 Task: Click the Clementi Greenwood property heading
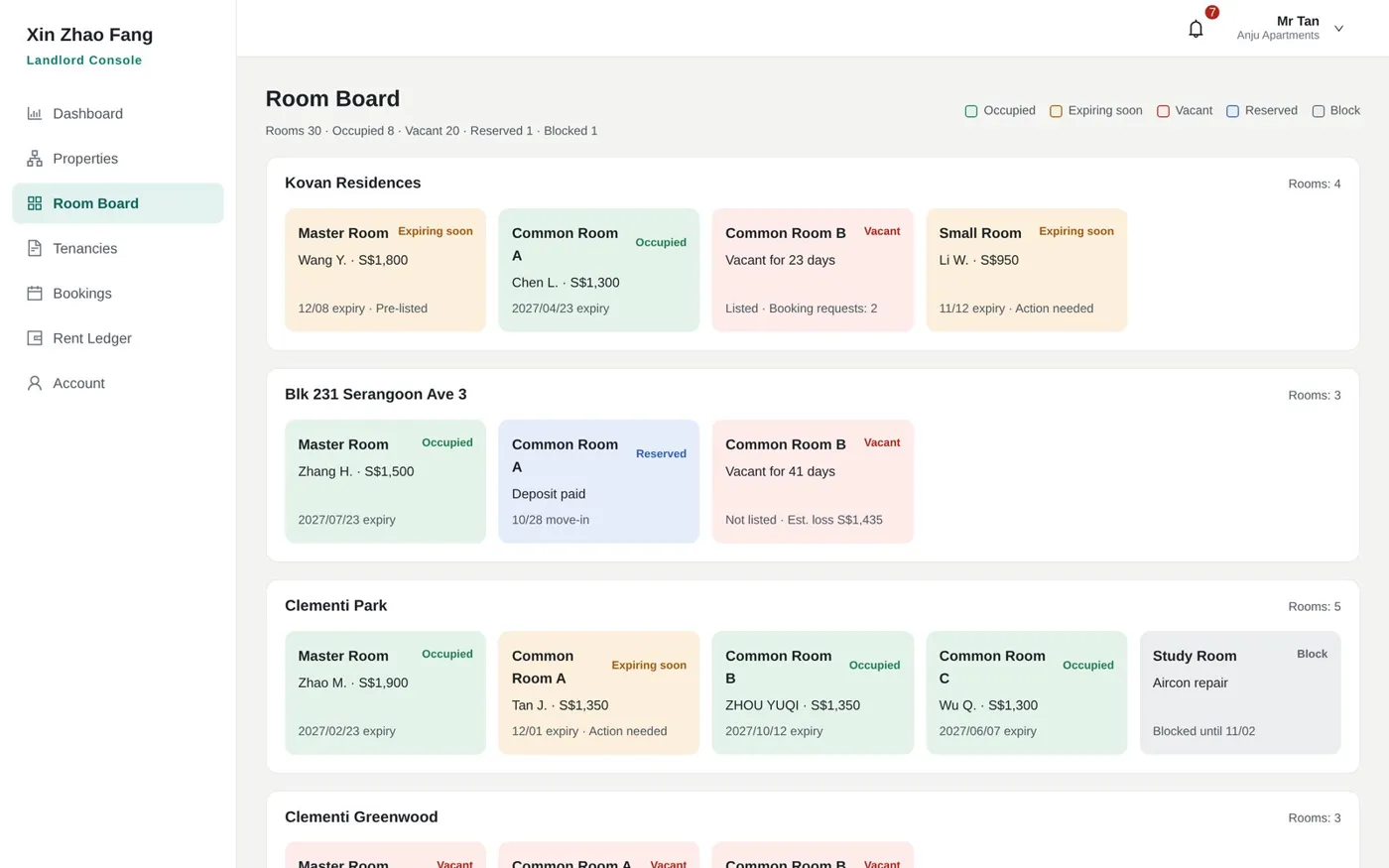coord(361,816)
